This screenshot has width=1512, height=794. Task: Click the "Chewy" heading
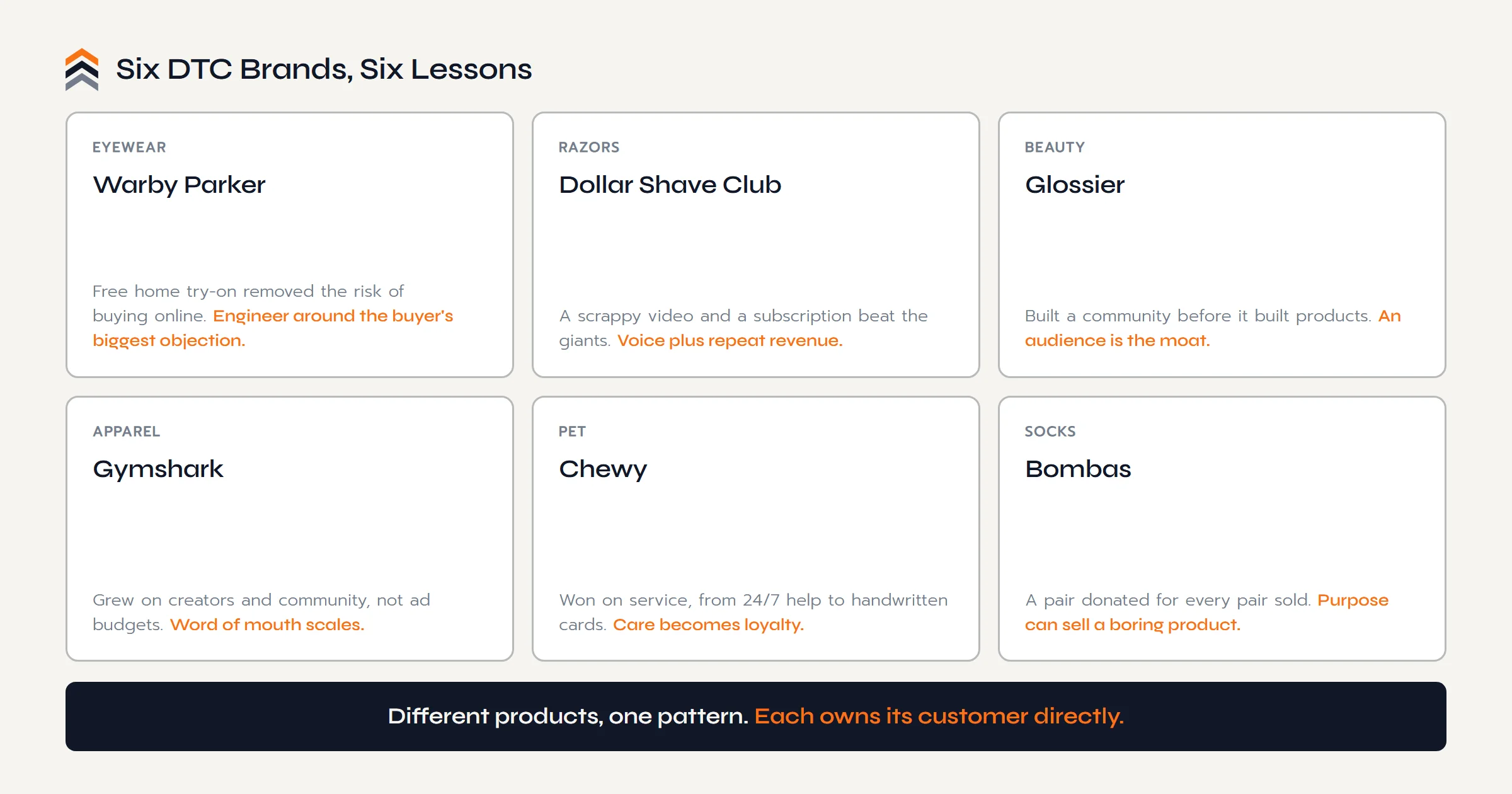603,469
